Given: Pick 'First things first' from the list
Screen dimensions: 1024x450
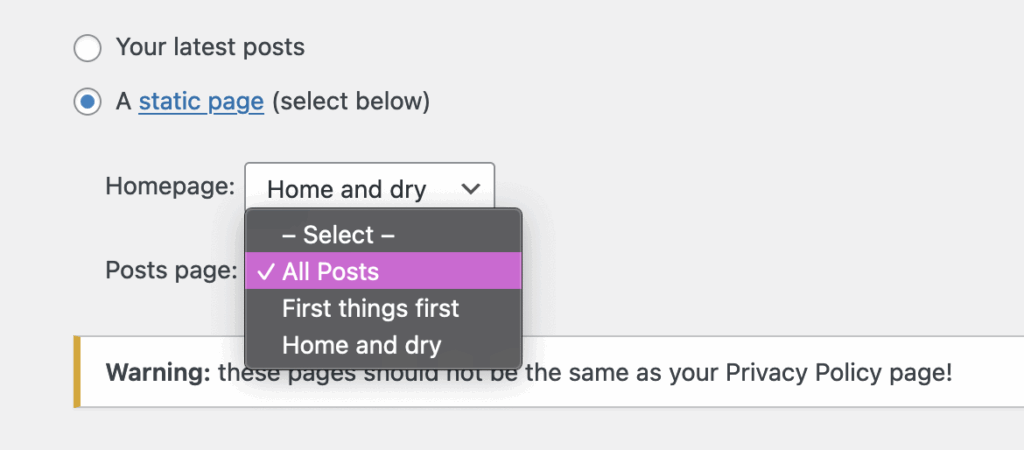Looking at the screenshot, I should pos(370,307).
